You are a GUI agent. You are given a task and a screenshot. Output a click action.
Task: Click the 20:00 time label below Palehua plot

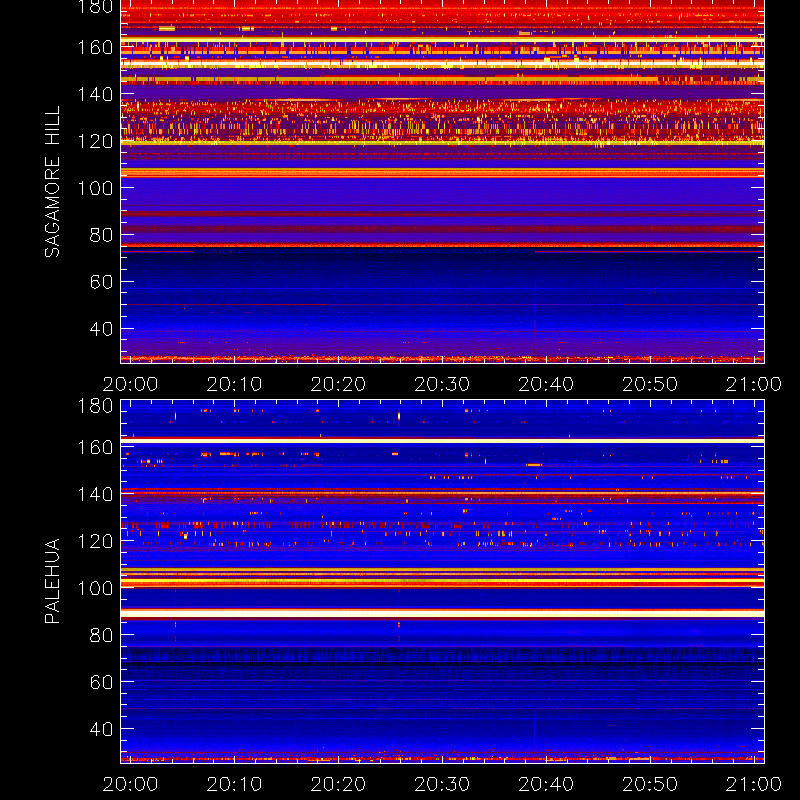pyautogui.click(x=130, y=784)
